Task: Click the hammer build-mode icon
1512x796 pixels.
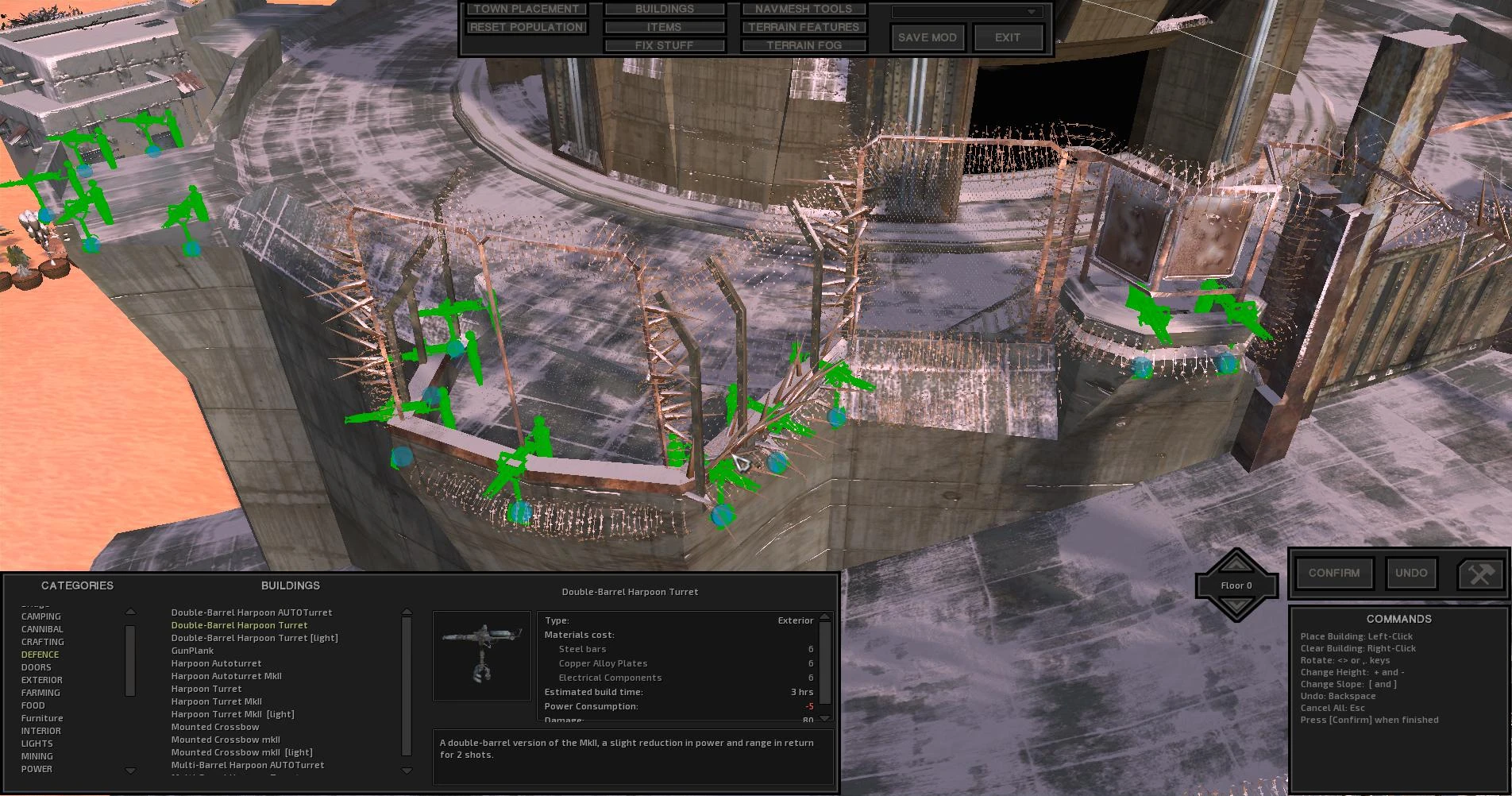Action: (x=1481, y=574)
